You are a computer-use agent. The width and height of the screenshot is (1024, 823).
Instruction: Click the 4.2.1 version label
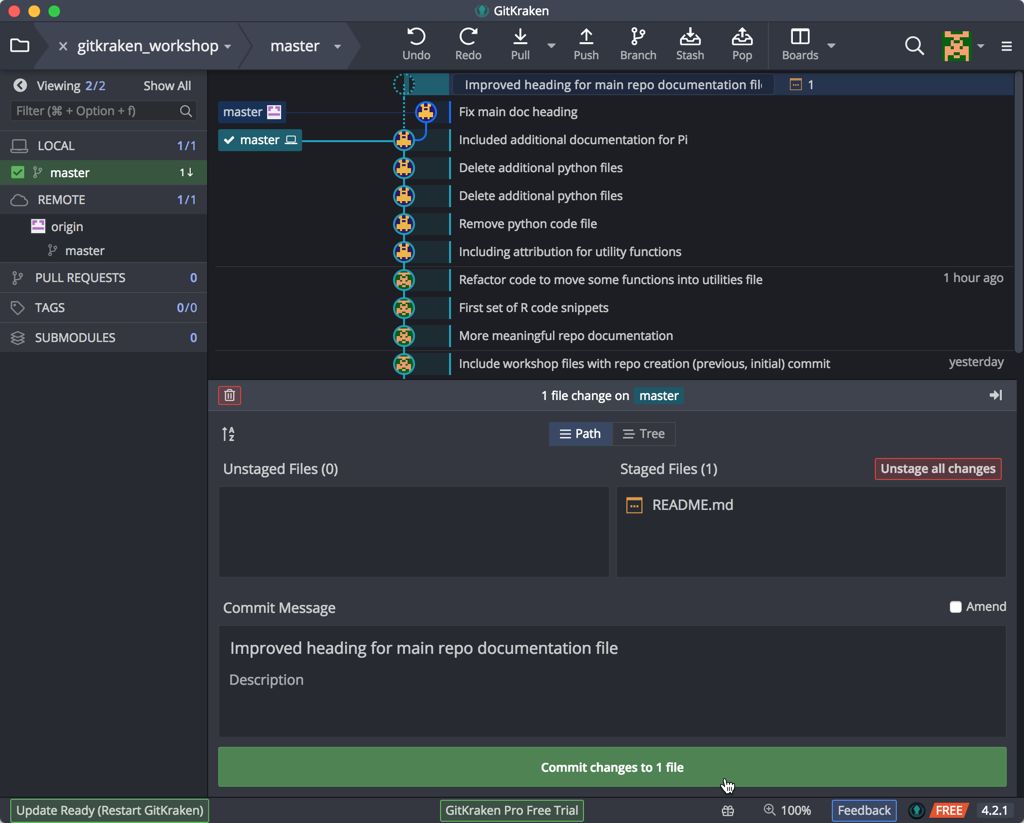coord(994,811)
